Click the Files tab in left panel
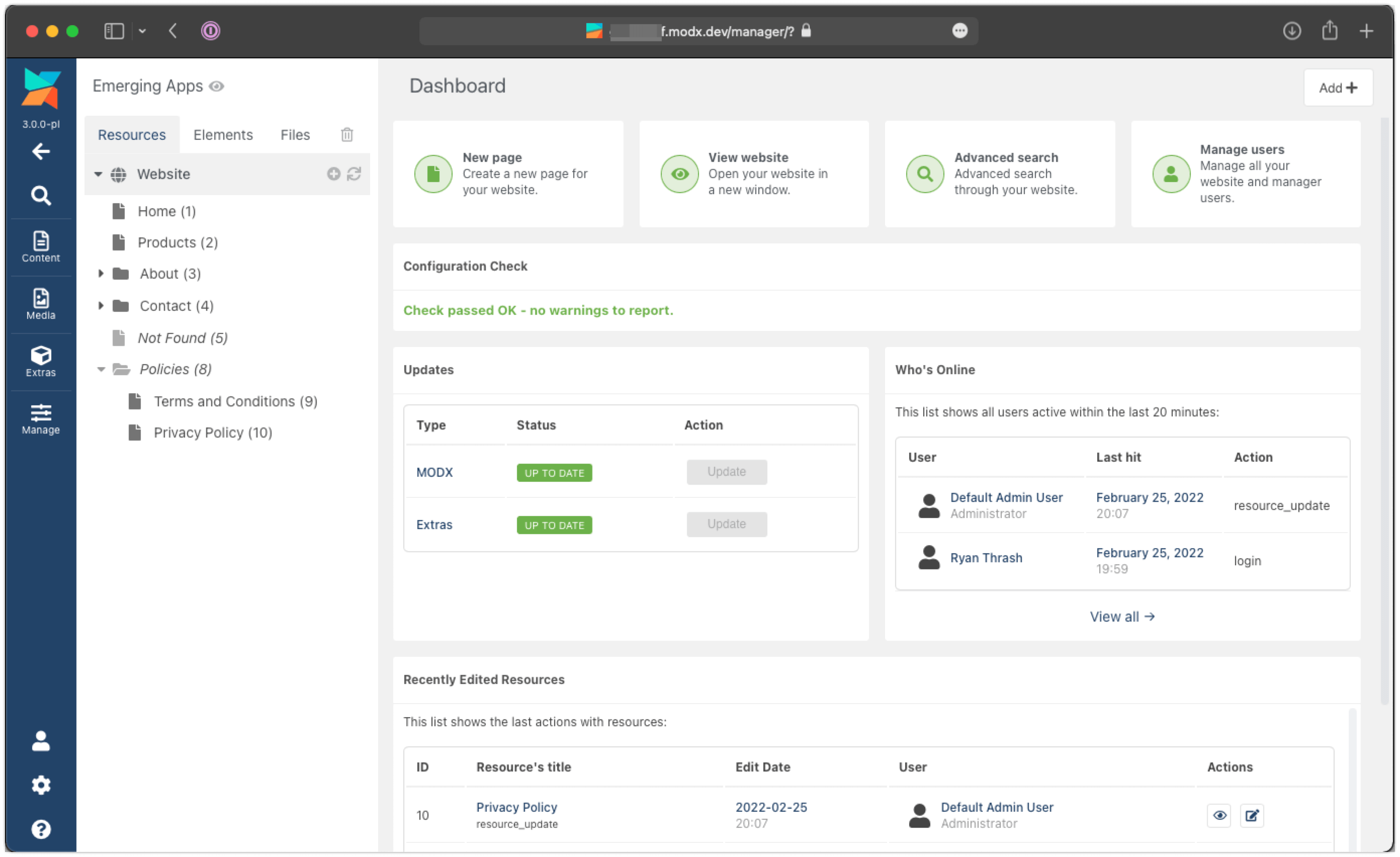Image resolution: width=1400 pixels, height=857 pixels. pyautogui.click(x=295, y=134)
